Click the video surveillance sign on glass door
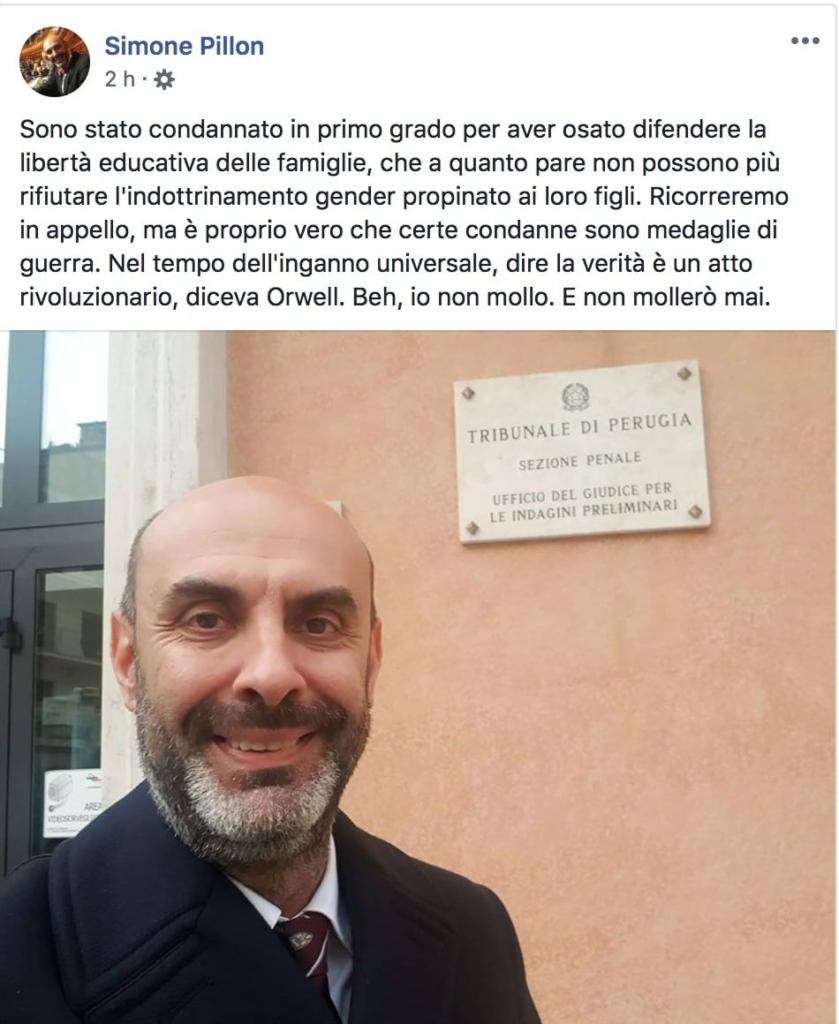839x1024 pixels. tap(71, 803)
